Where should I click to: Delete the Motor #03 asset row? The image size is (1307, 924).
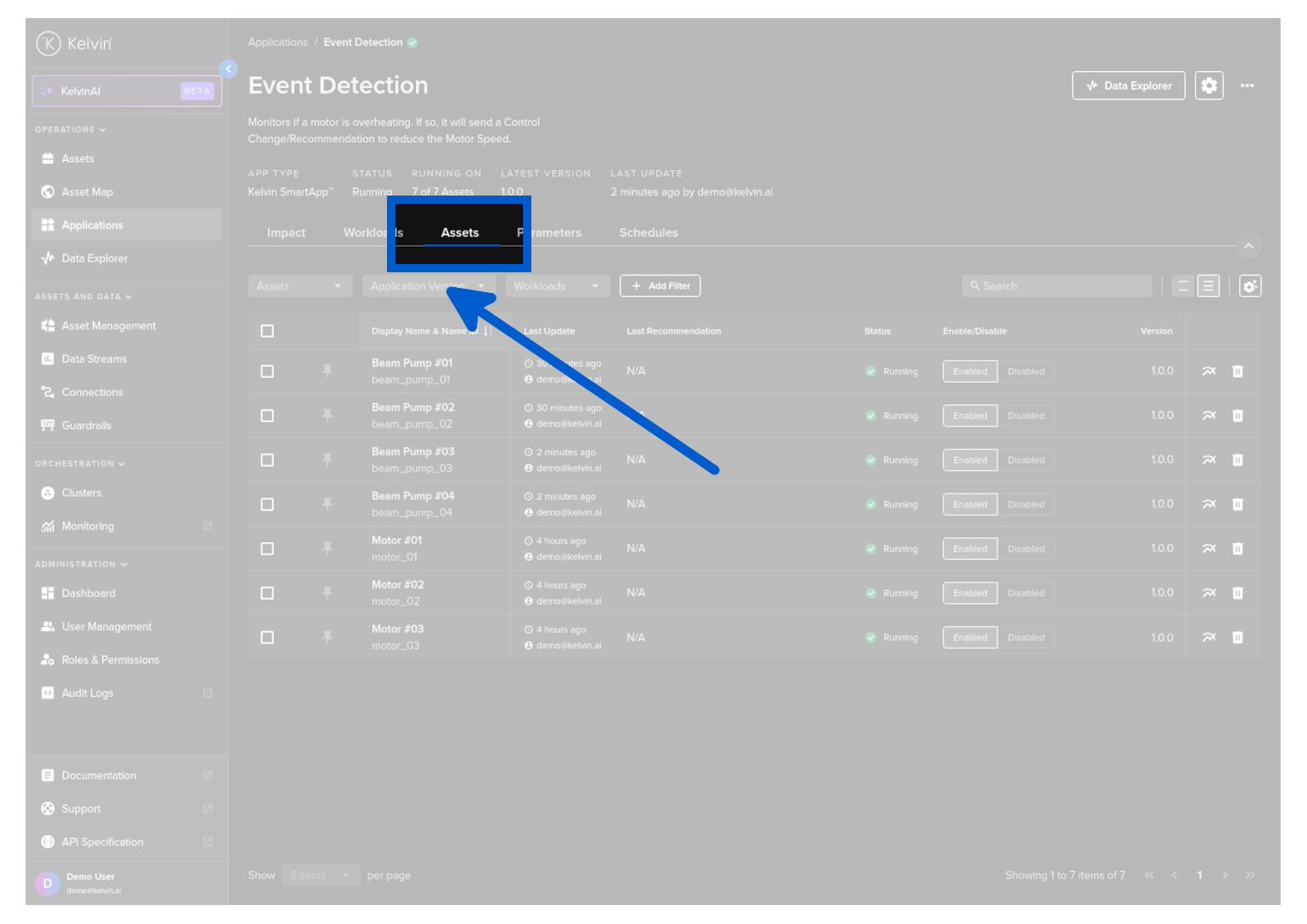tap(1237, 638)
